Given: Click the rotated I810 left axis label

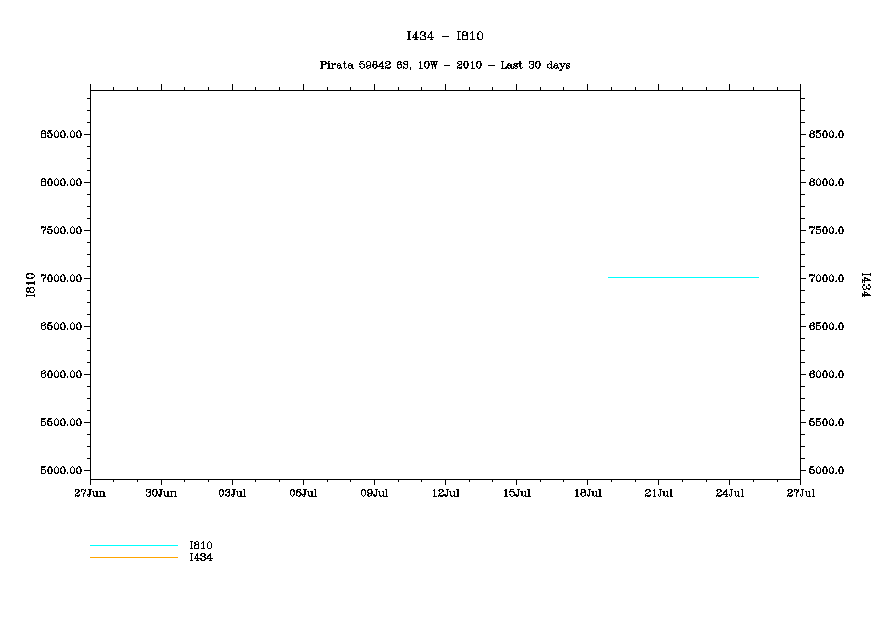Looking at the screenshot, I should tap(31, 284).
